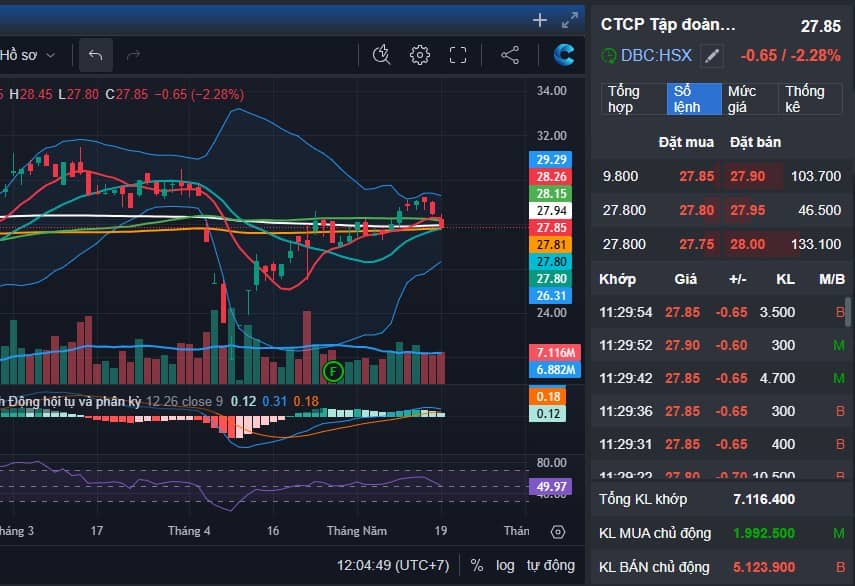
Task: Select the 11:29:52 matched trade row
Action: pyautogui.click(x=721, y=345)
